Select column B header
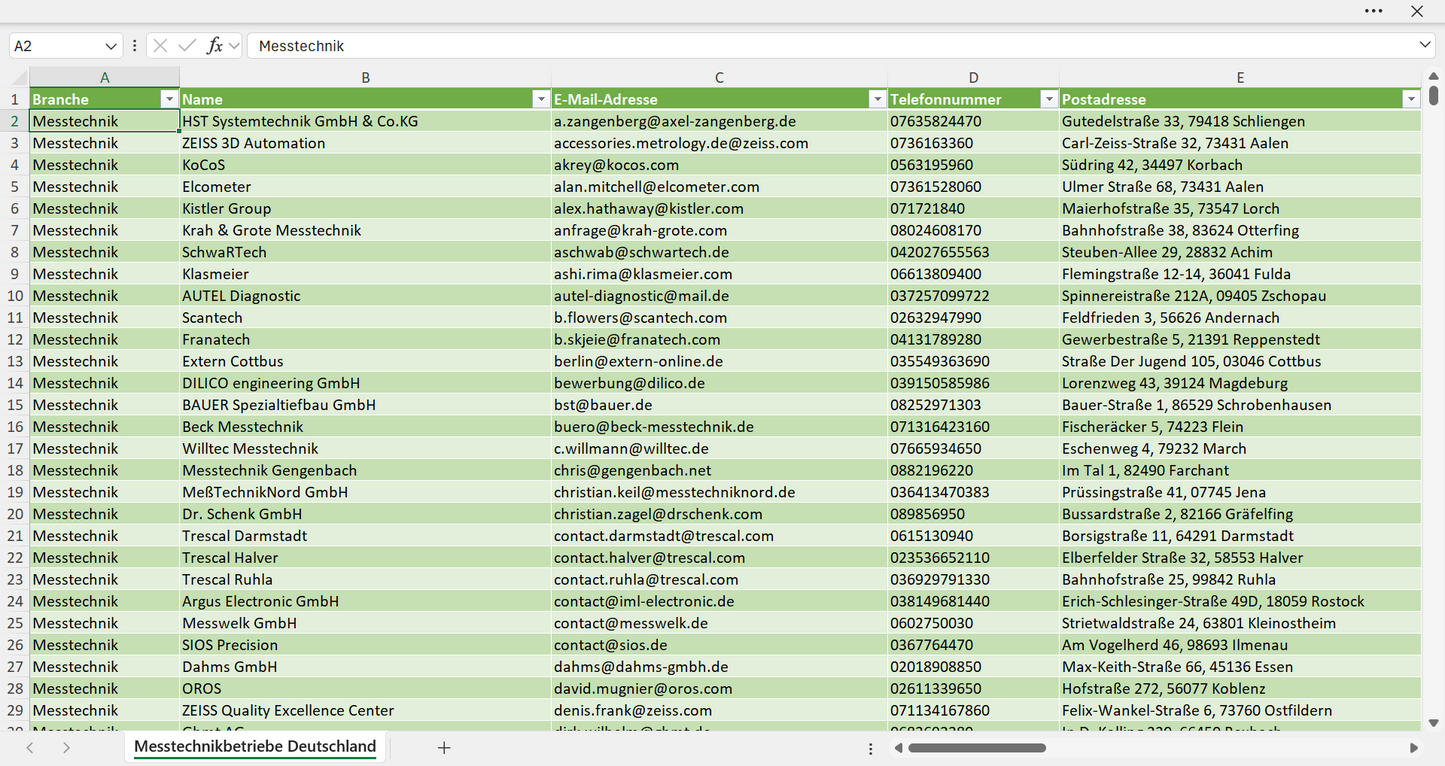1445x766 pixels. [x=366, y=77]
